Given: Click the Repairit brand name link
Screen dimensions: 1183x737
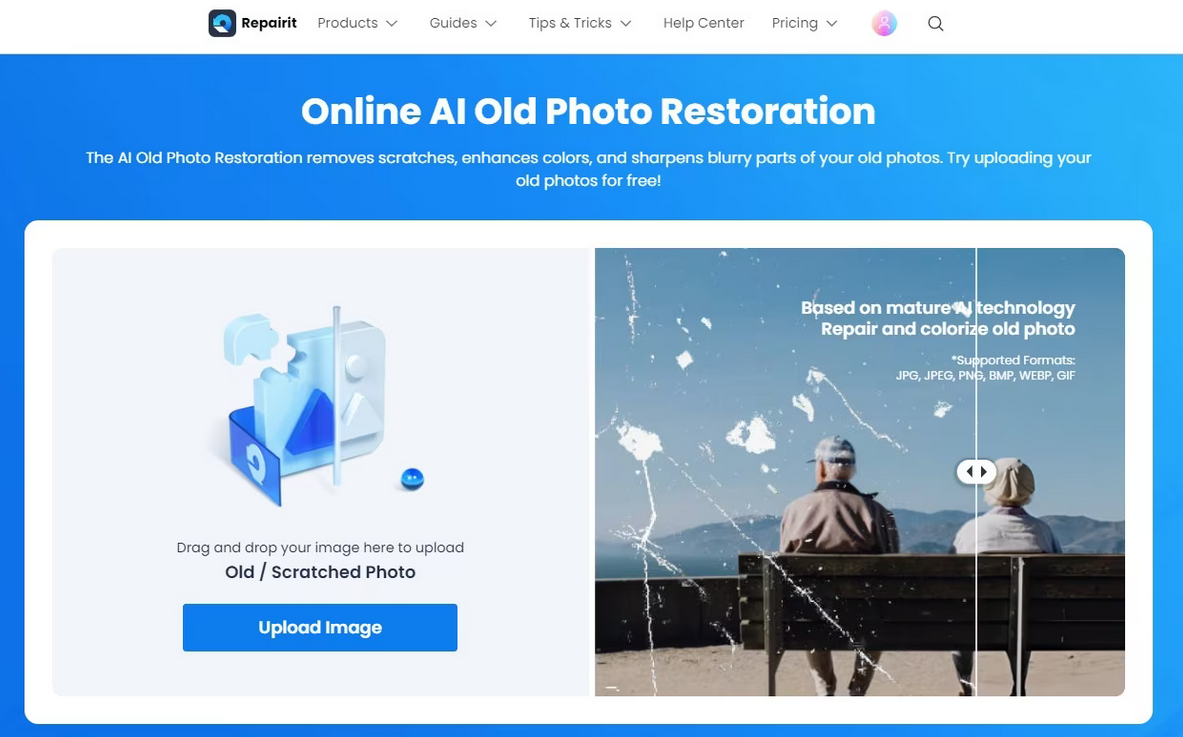Looking at the screenshot, I should pyautogui.click(x=269, y=23).
